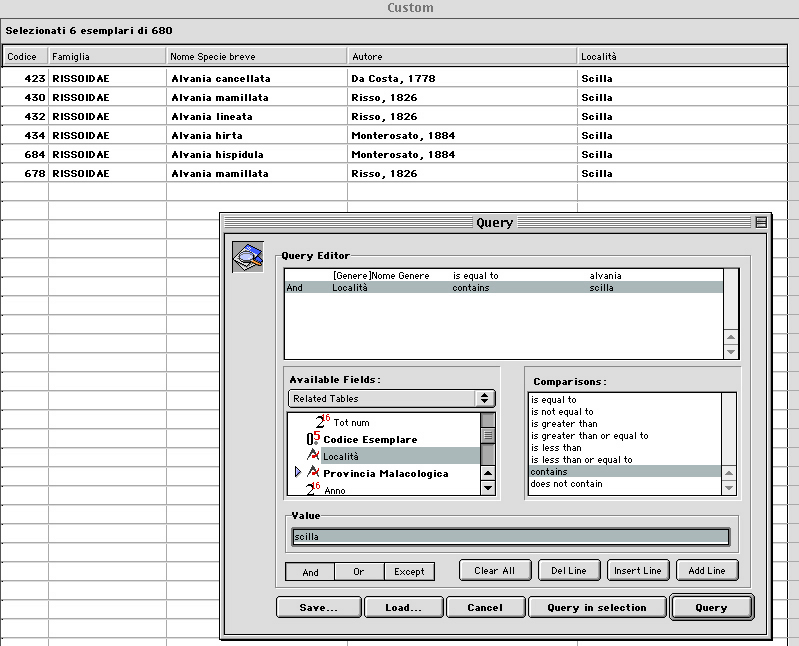Choose the 'is greater than' comparison

[625, 424]
